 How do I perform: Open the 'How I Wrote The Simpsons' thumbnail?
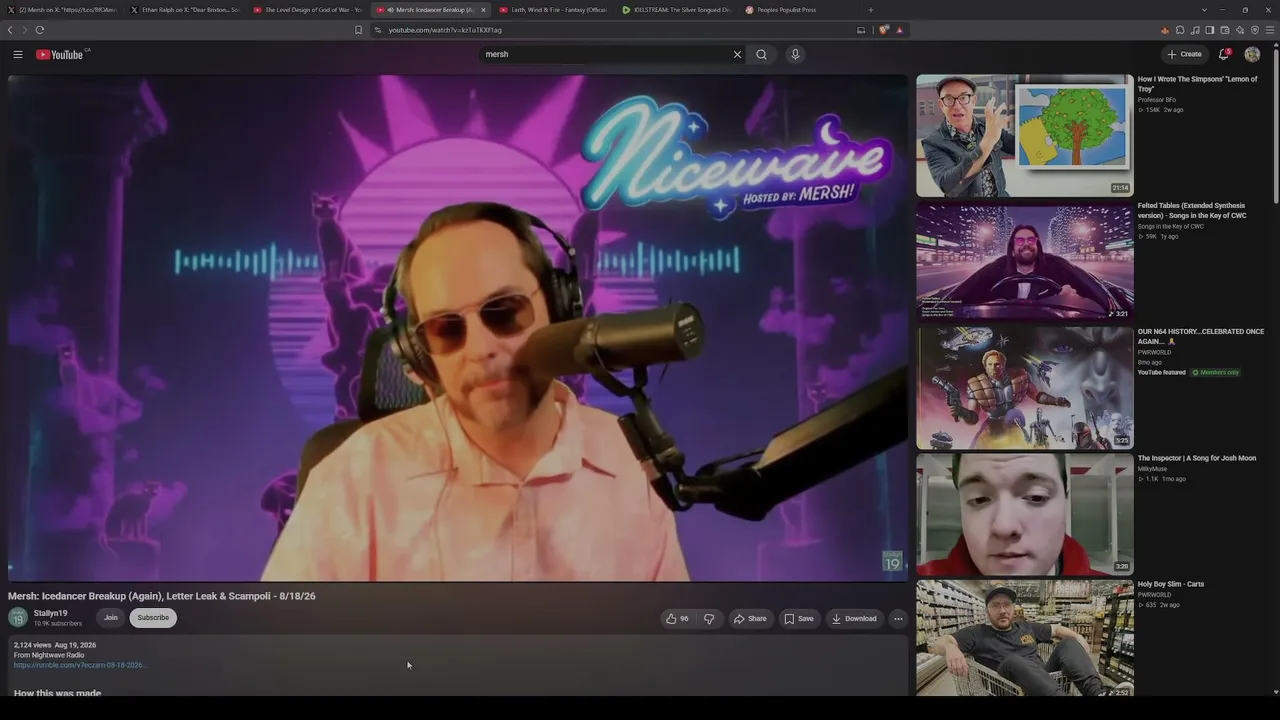(x=1025, y=135)
